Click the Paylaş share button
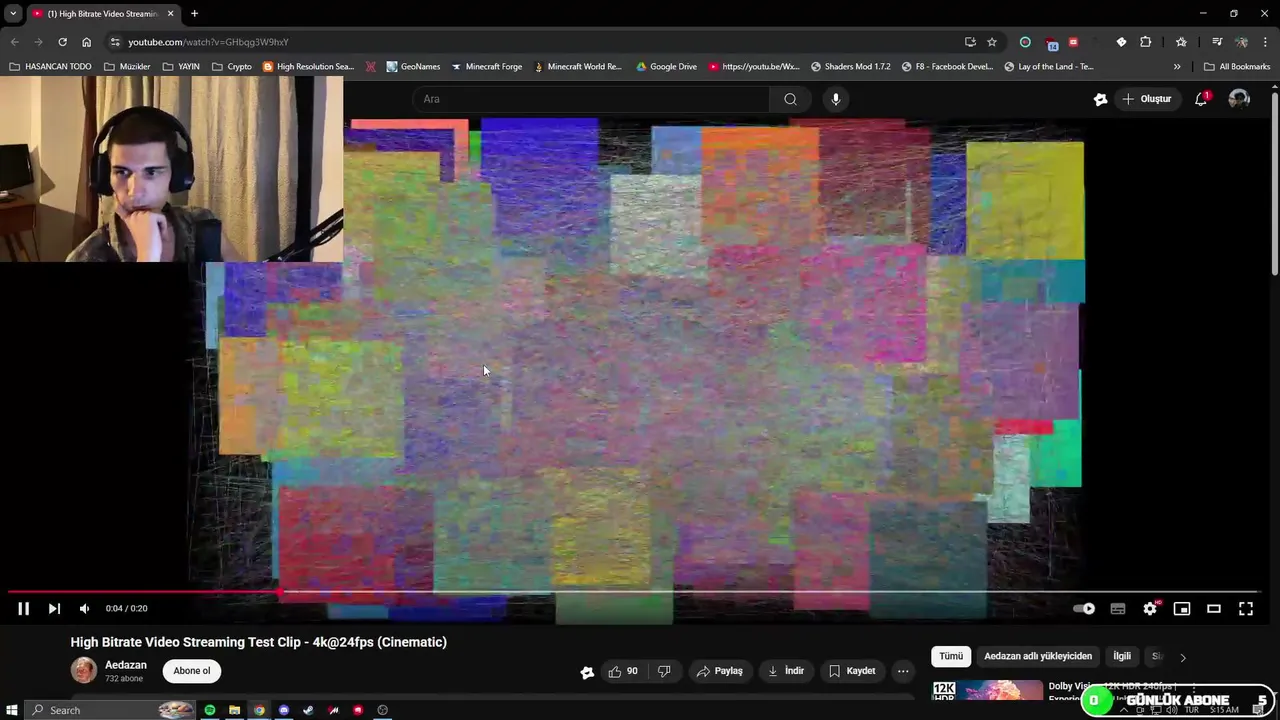Image resolution: width=1280 pixels, height=720 pixels. click(720, 671)
